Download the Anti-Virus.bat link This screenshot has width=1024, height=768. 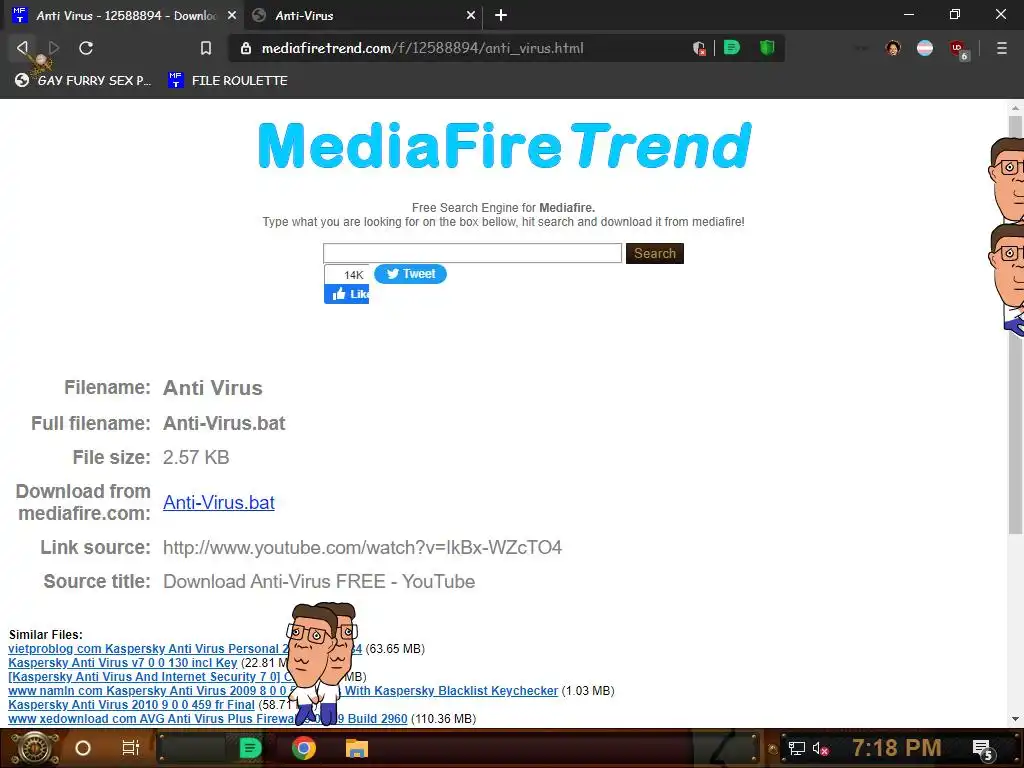[219, 502]
